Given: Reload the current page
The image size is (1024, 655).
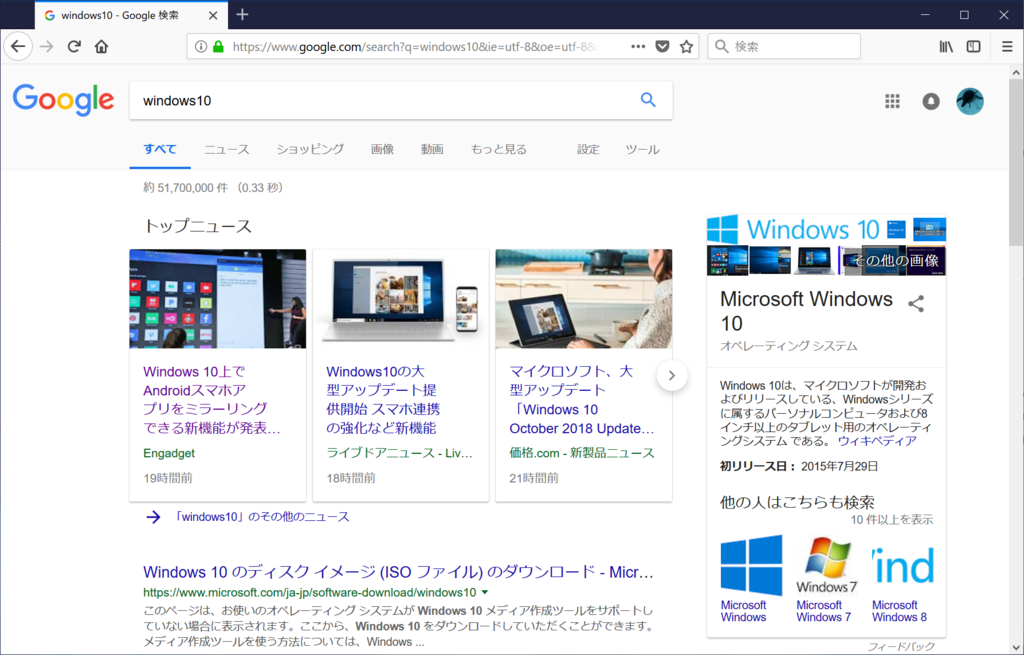Looking at the screenshot, I should click(74, 46).
